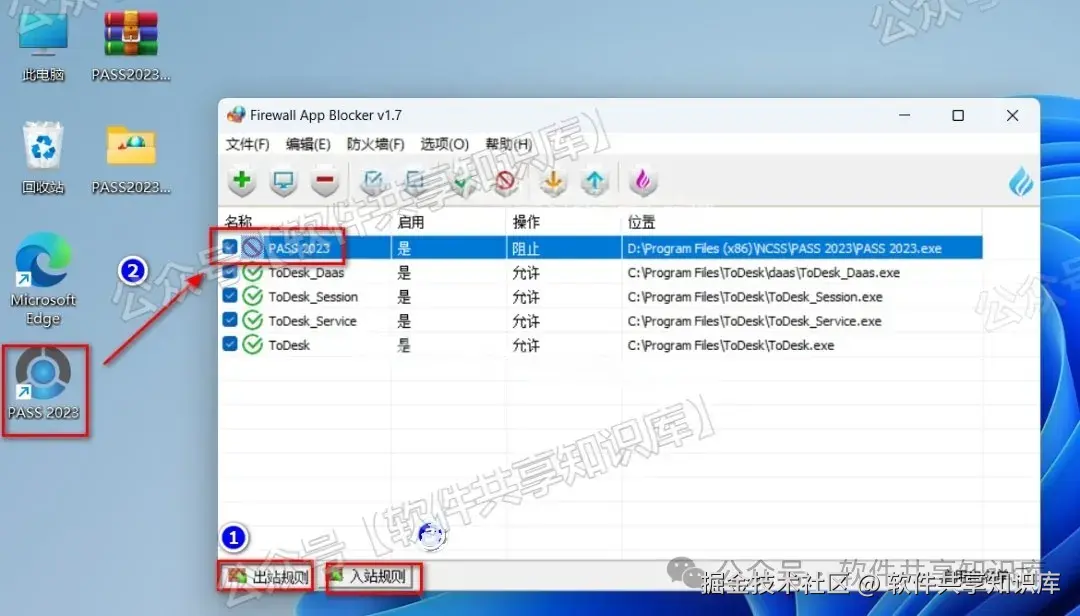This screenshot has width=1080, height=616.
Task: Click the green check icon of the ToDesk row
Action: pos(253,345)
